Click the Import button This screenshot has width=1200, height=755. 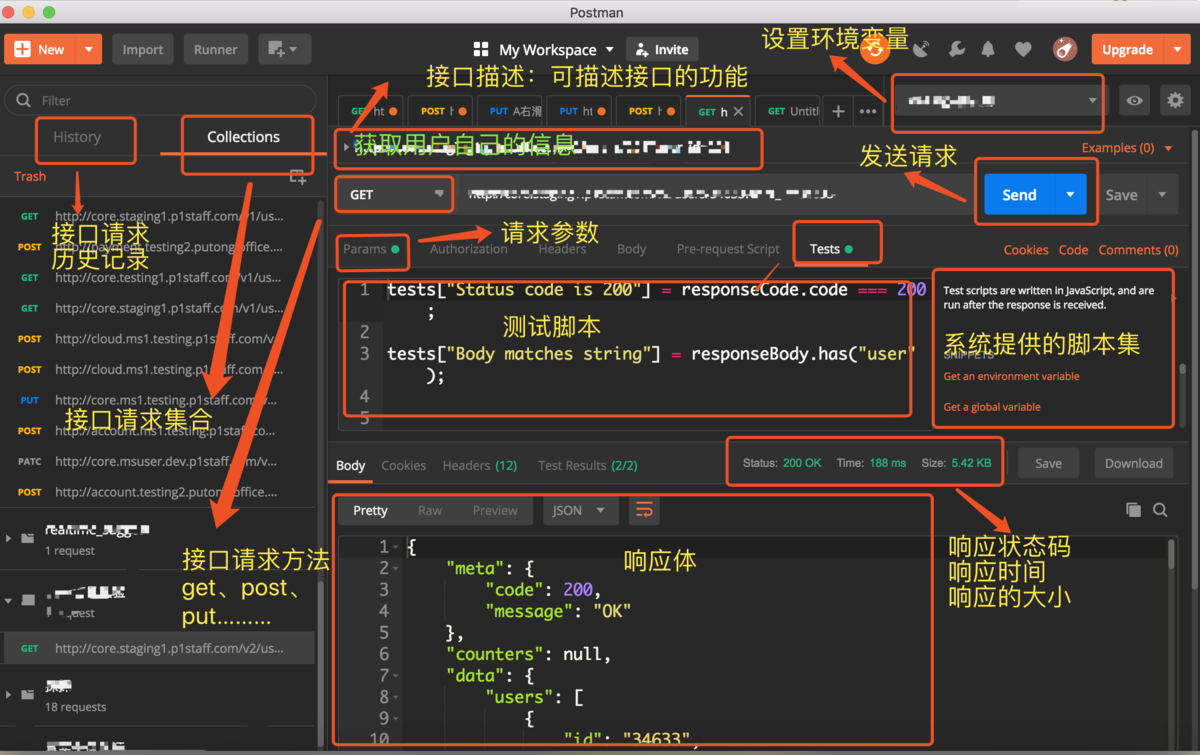(x=143, y=49)
